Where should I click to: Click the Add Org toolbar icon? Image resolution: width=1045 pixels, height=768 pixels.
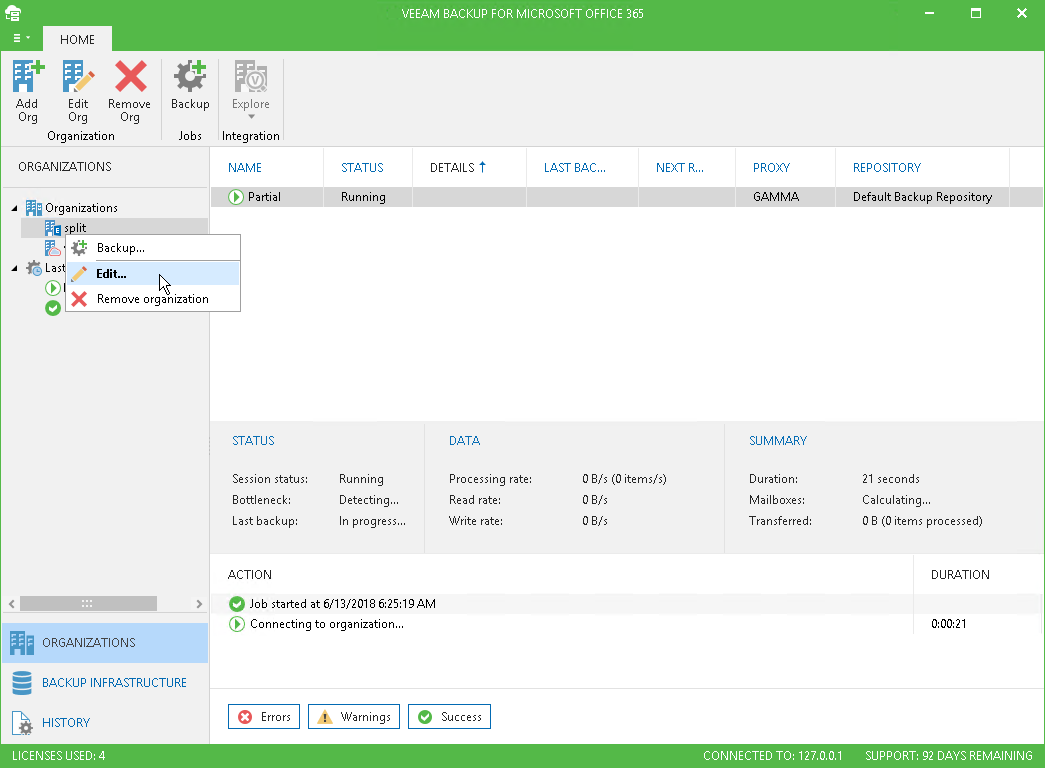28,76
